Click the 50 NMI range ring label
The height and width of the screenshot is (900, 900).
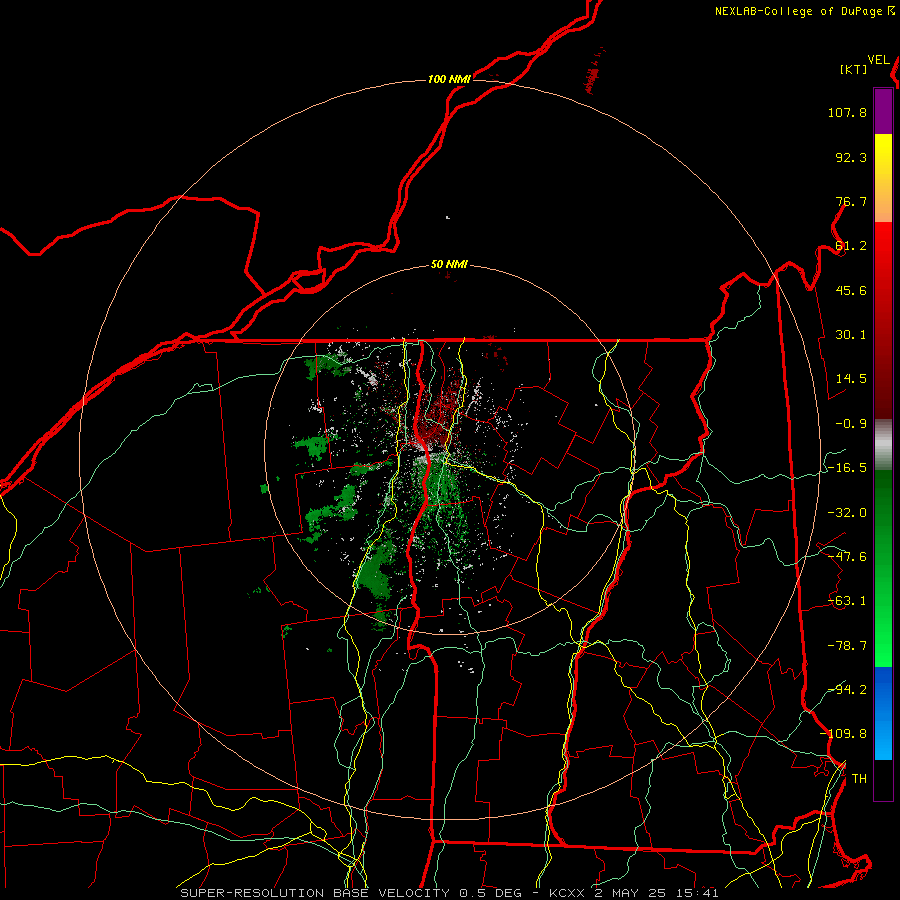pyautogui.click(x=449, y=265)
